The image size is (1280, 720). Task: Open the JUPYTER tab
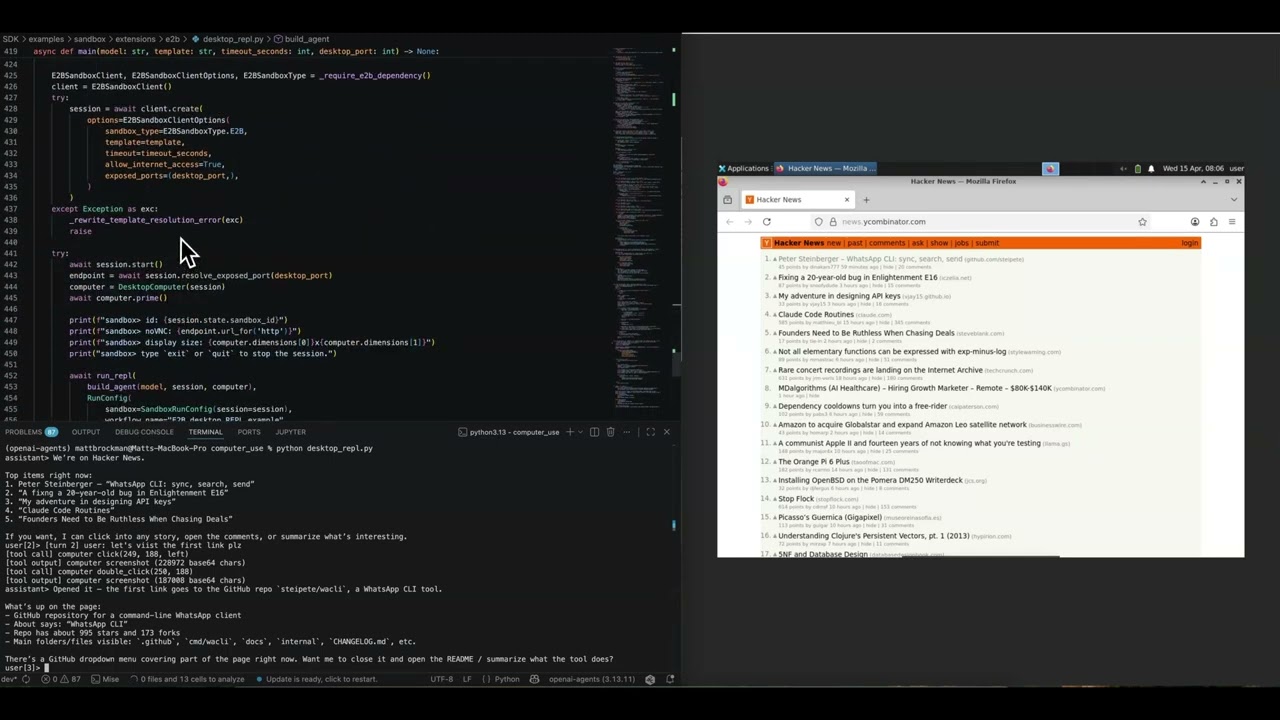click(291, 432)
